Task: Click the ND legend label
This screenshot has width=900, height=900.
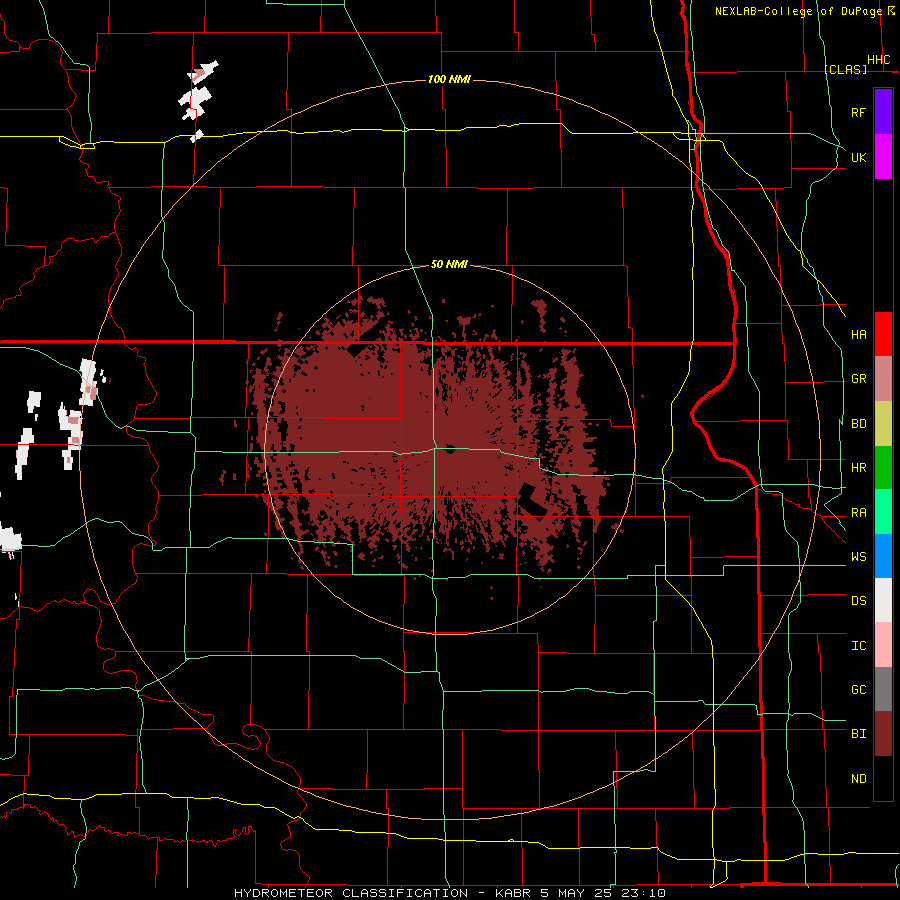Action: pos(859,779)
